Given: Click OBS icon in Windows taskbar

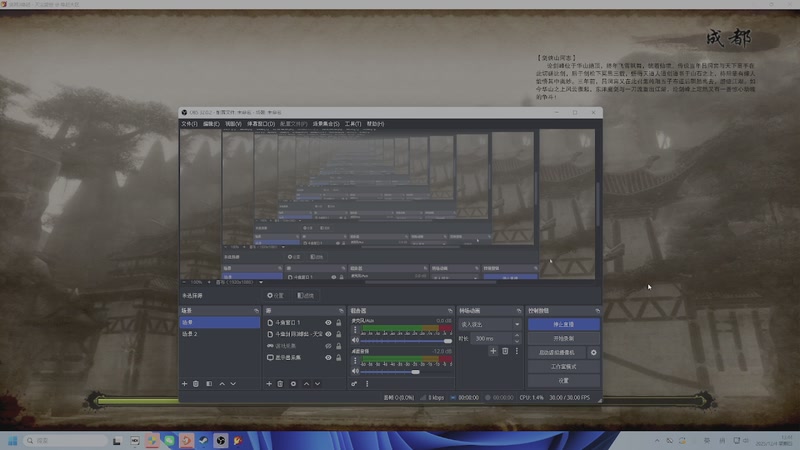Looking at the screenshot, I should [x=220, y=441].
